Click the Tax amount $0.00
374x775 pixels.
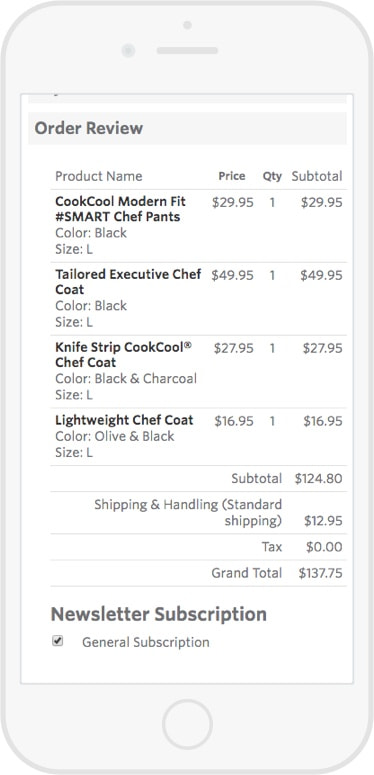pos(324,547)
